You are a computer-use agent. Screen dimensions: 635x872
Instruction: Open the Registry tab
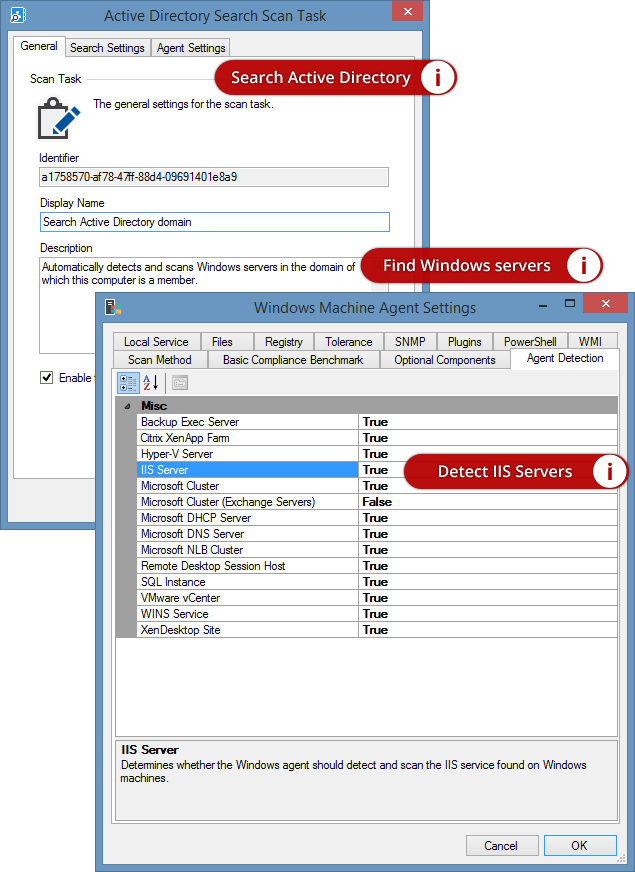click(284, 341)
